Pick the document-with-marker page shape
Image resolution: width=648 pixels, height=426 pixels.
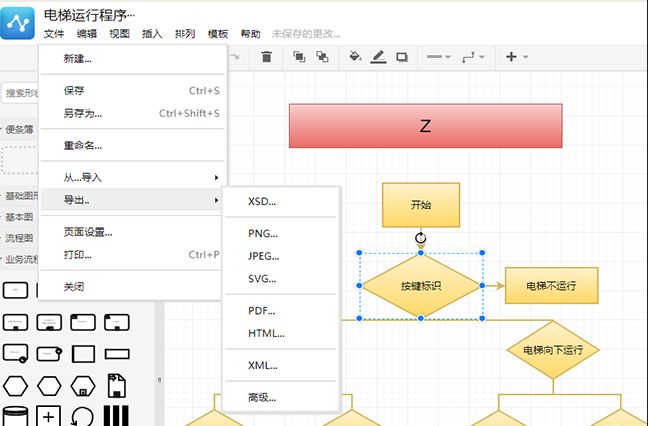[117, 386]
